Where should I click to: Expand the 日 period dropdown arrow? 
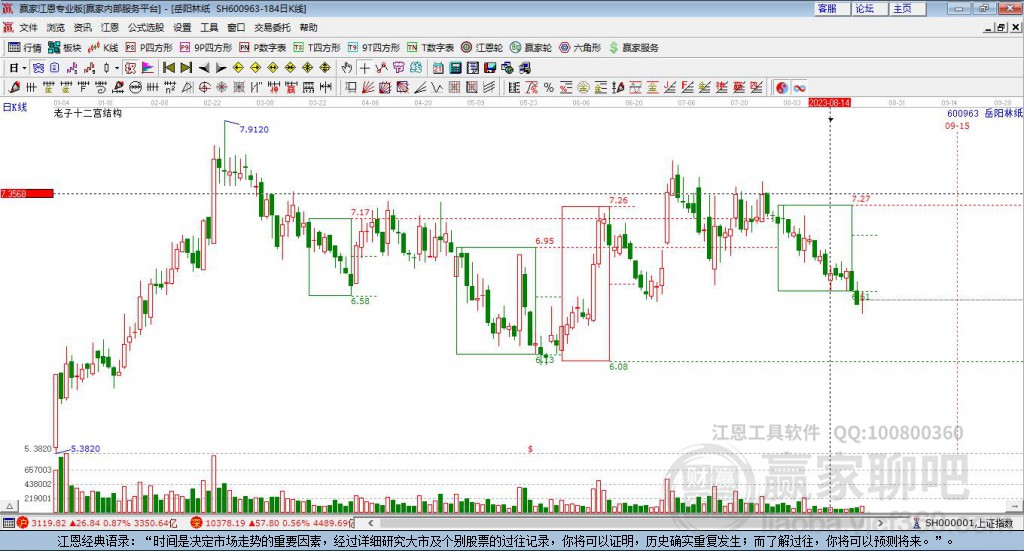[x=25, y=68]
